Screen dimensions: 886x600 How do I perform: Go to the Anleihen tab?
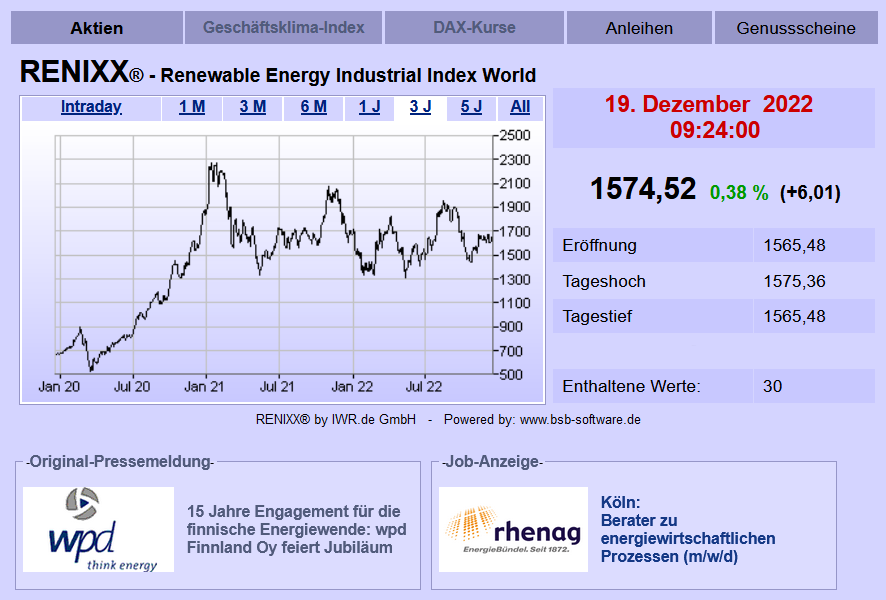pos(639,28)
